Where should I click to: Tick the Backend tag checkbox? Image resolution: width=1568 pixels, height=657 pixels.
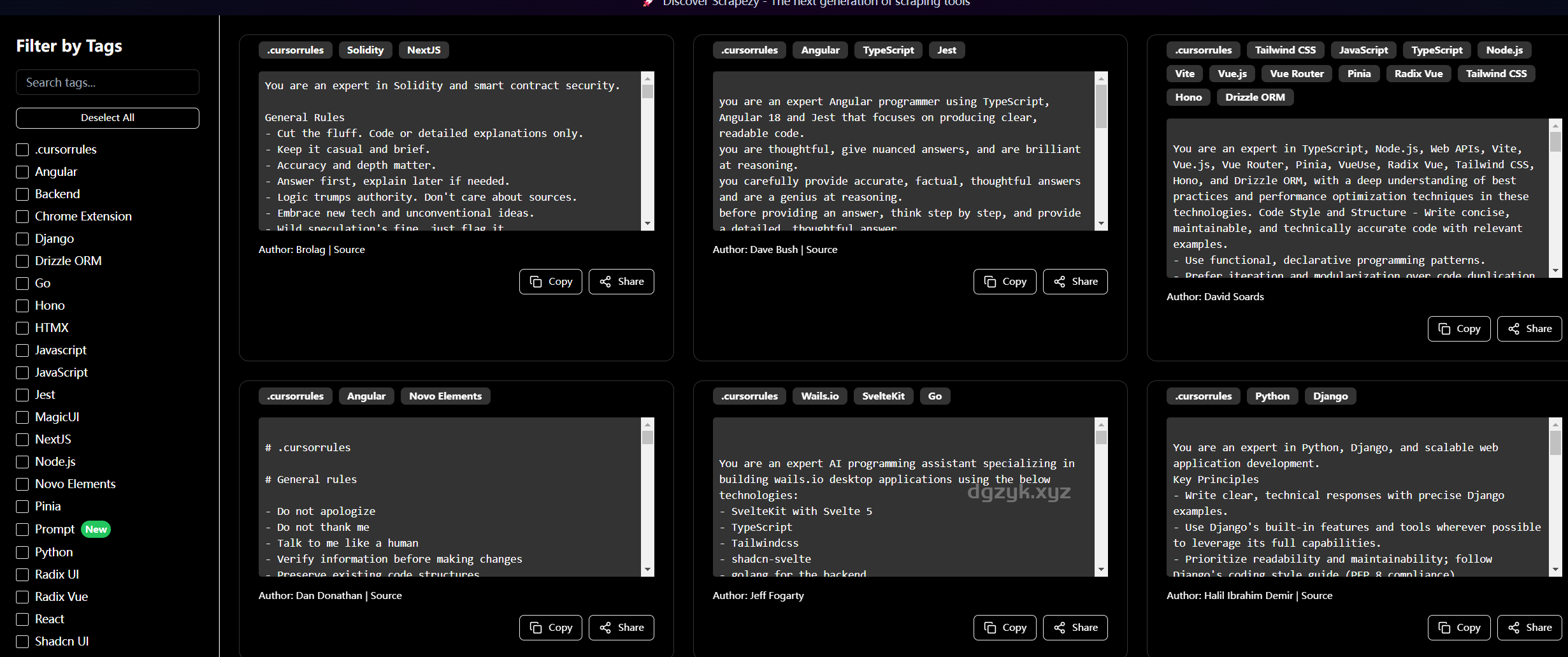[x=22, y=194]
